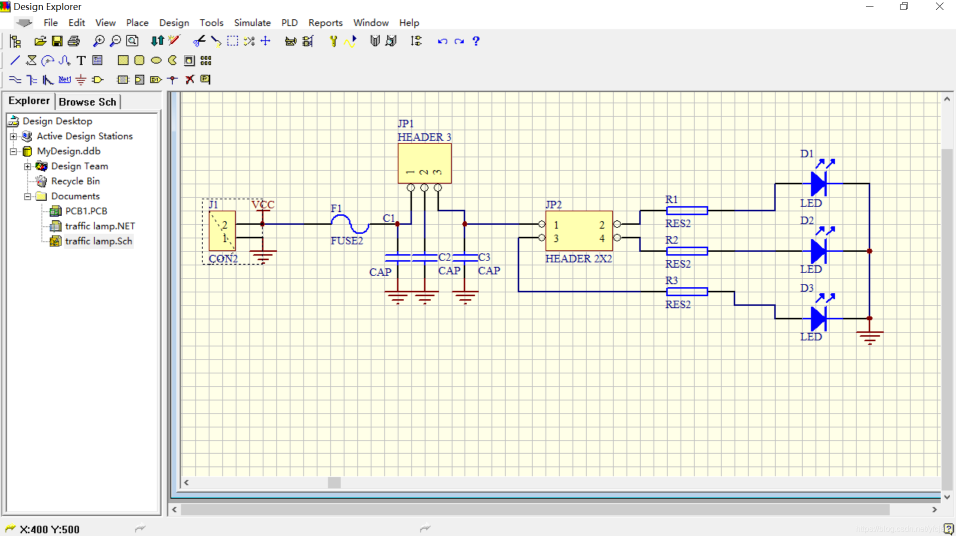
Task: Save the schematic with the floppy disk icon
Action: tap(57, 41)
